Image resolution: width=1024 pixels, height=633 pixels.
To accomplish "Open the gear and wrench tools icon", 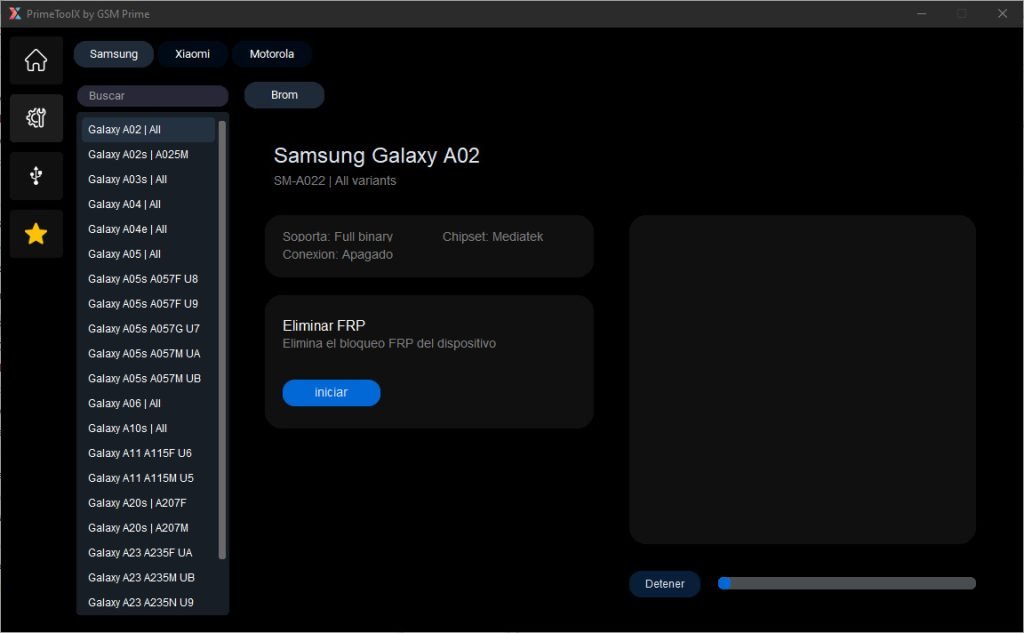I will 36,118.
